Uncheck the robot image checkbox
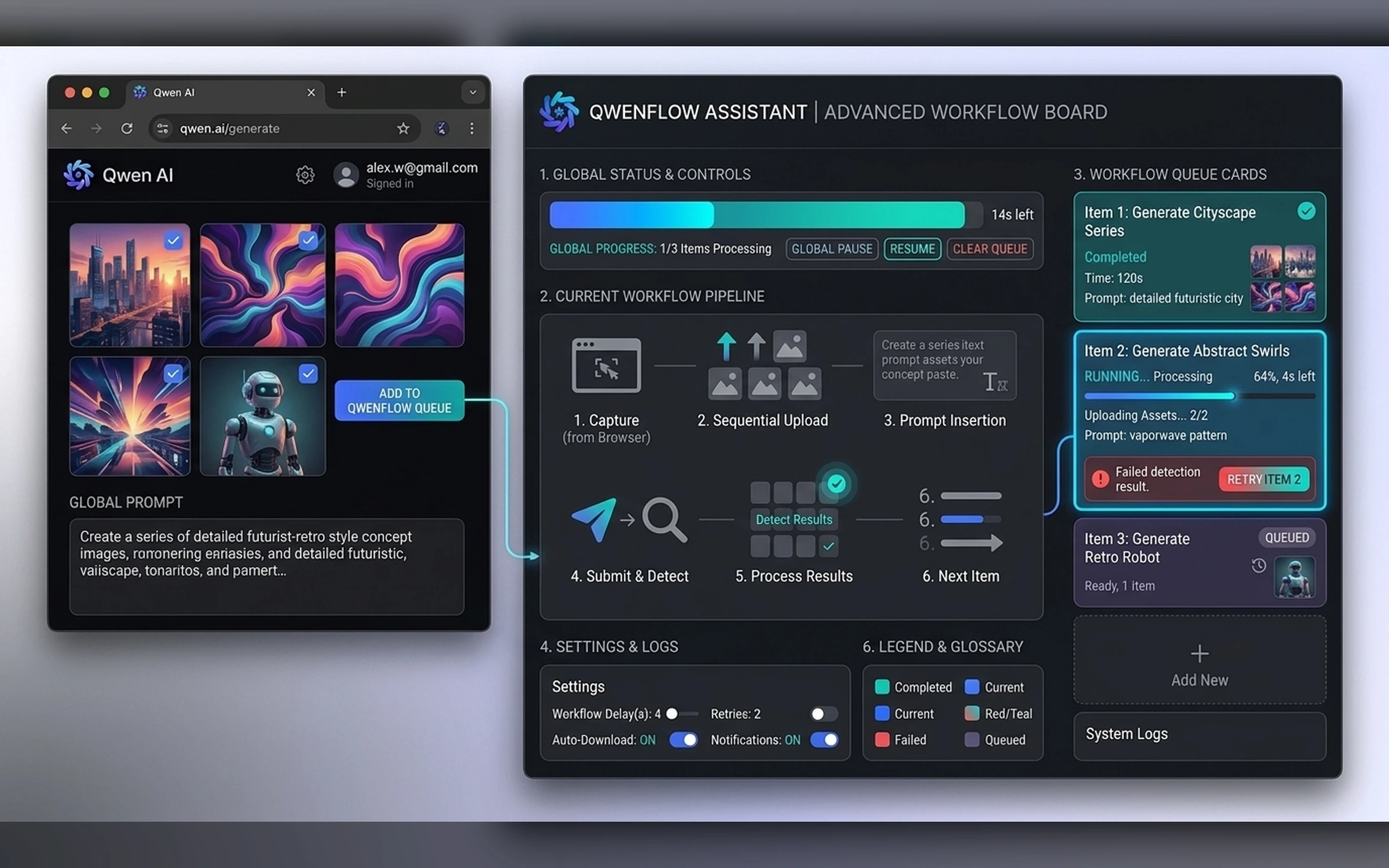The height and width of the screenshot is (868, 1389). 308,374
